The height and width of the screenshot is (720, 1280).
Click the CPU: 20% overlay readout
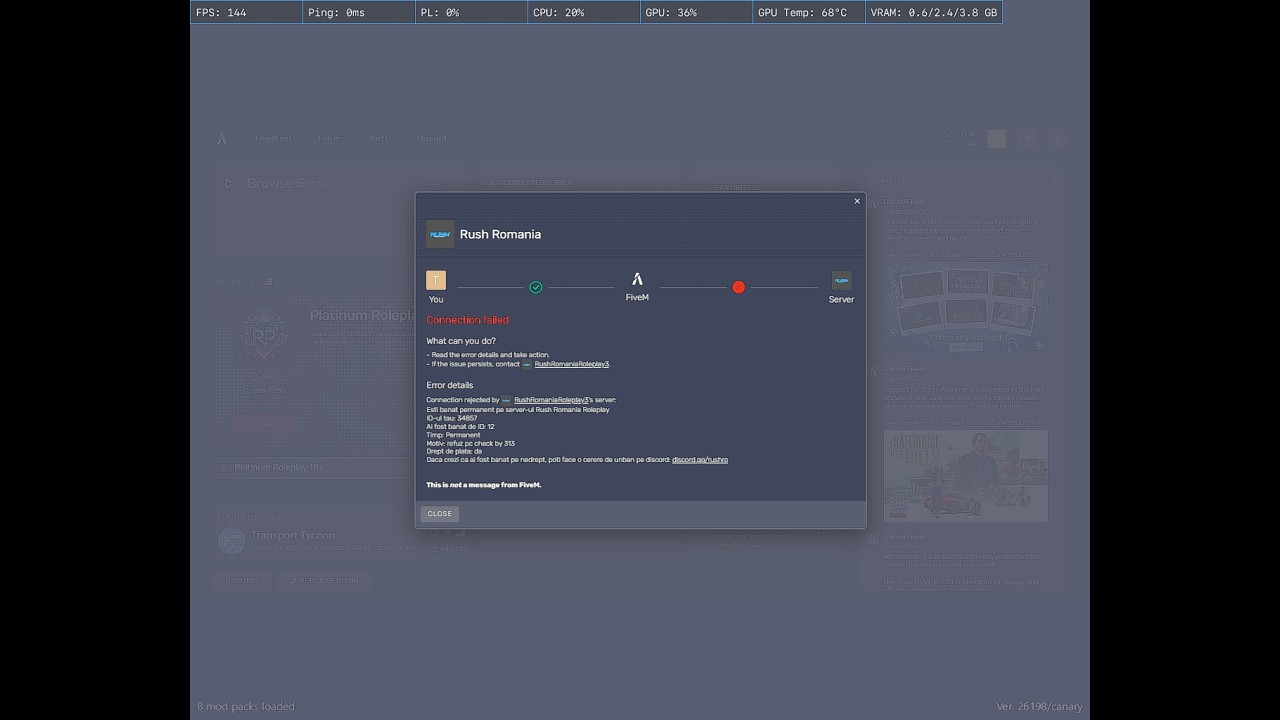[584, 12]
